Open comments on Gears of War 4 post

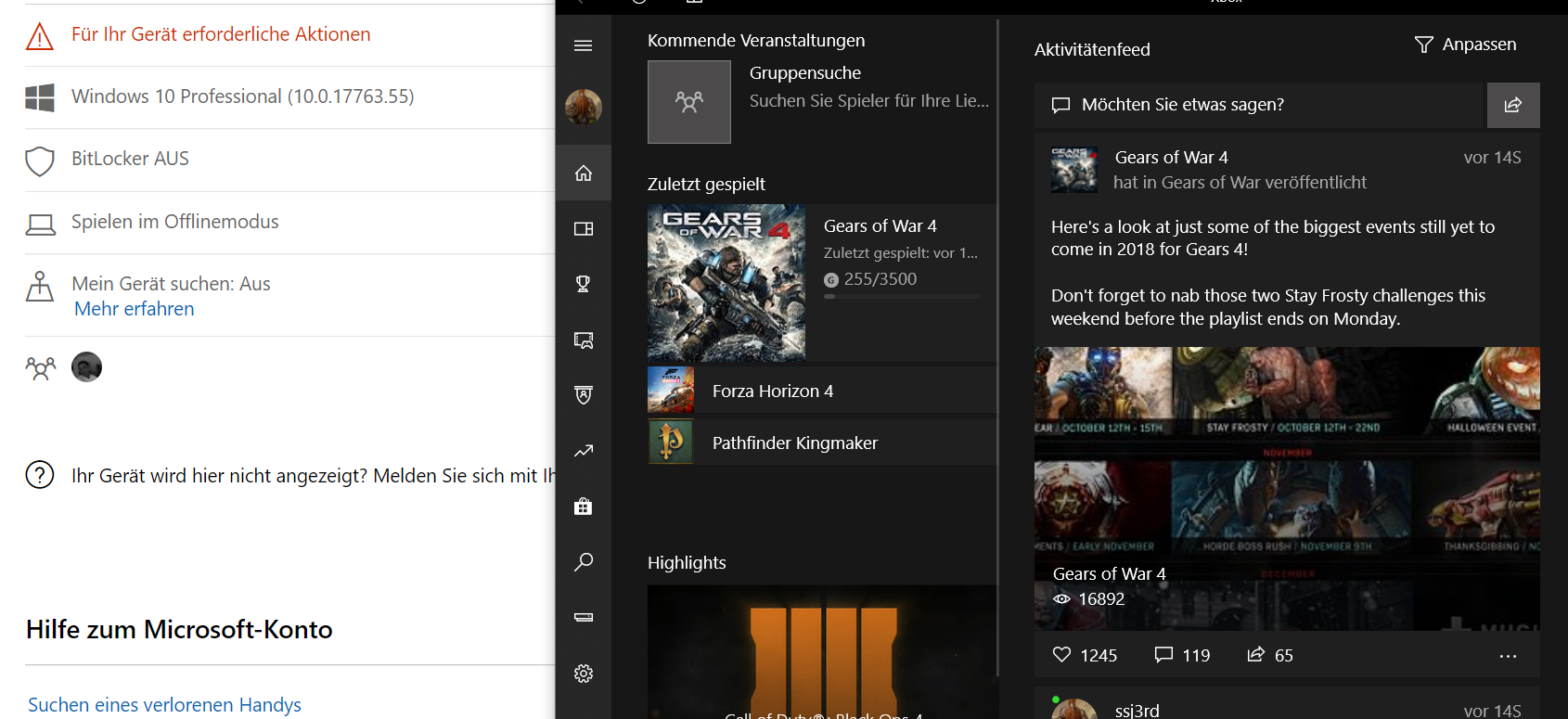pyautogui.click(x=1163, y=655)
